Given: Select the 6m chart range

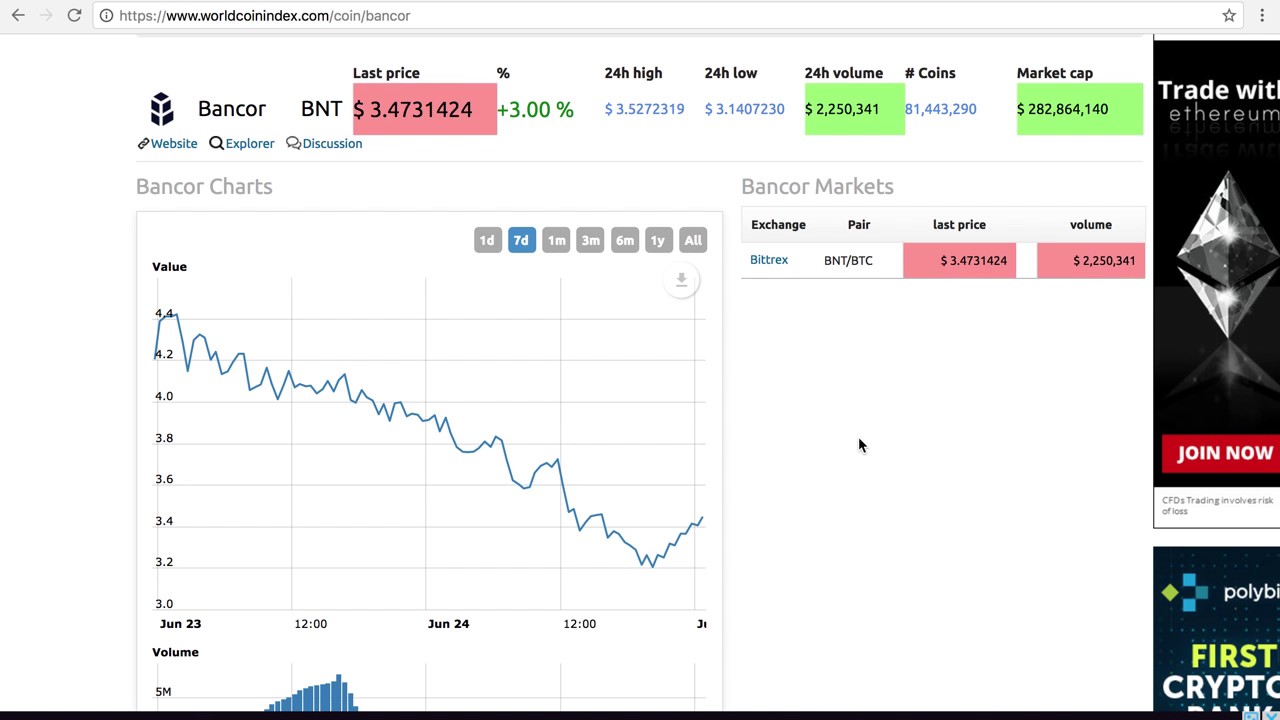Looking at the screenshot, I should point(624,240).
